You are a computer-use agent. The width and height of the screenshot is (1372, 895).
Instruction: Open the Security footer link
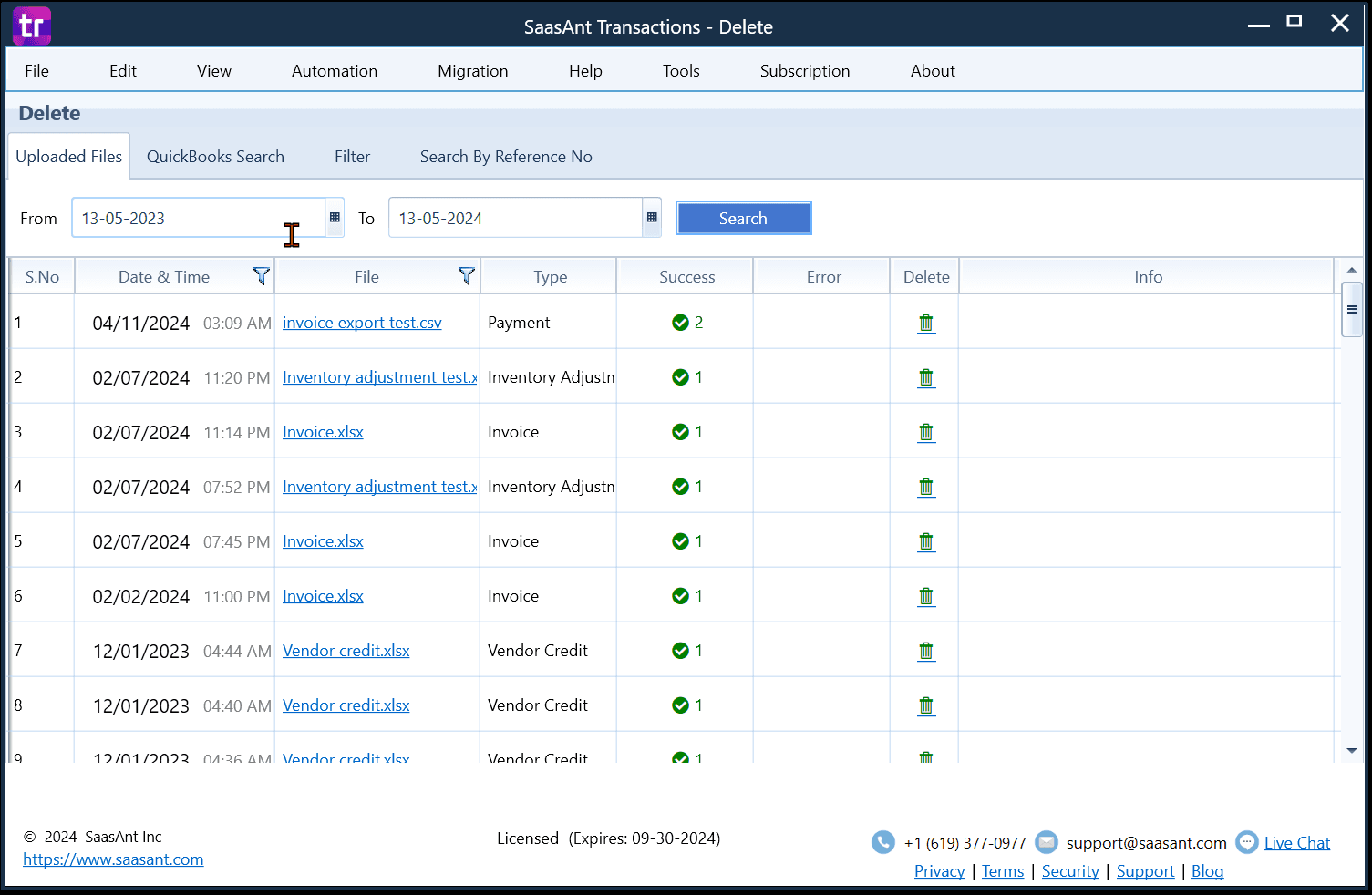1070,871
